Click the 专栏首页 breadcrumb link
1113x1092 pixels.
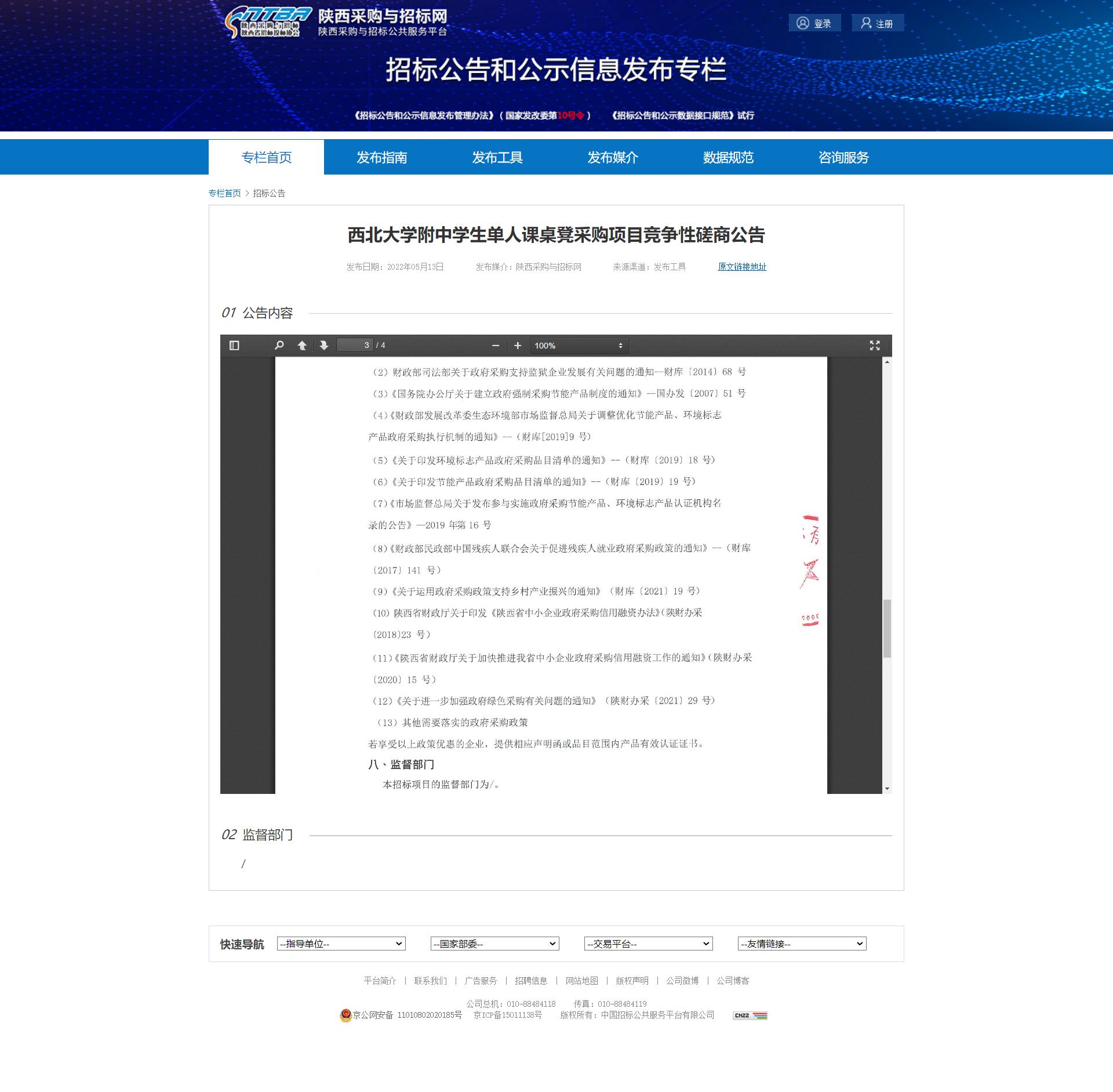coord(224,193)
